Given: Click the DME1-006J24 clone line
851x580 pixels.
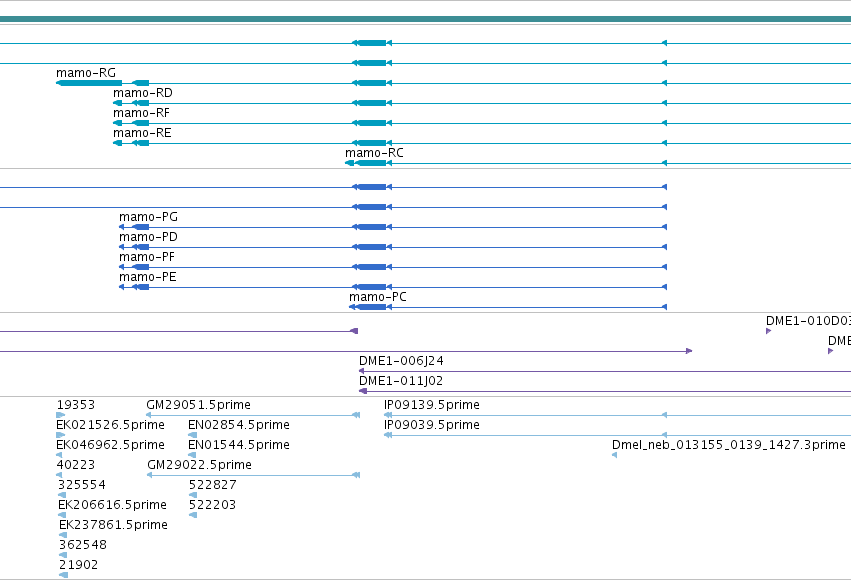Looking at the screenshot, I should (605, 371).
